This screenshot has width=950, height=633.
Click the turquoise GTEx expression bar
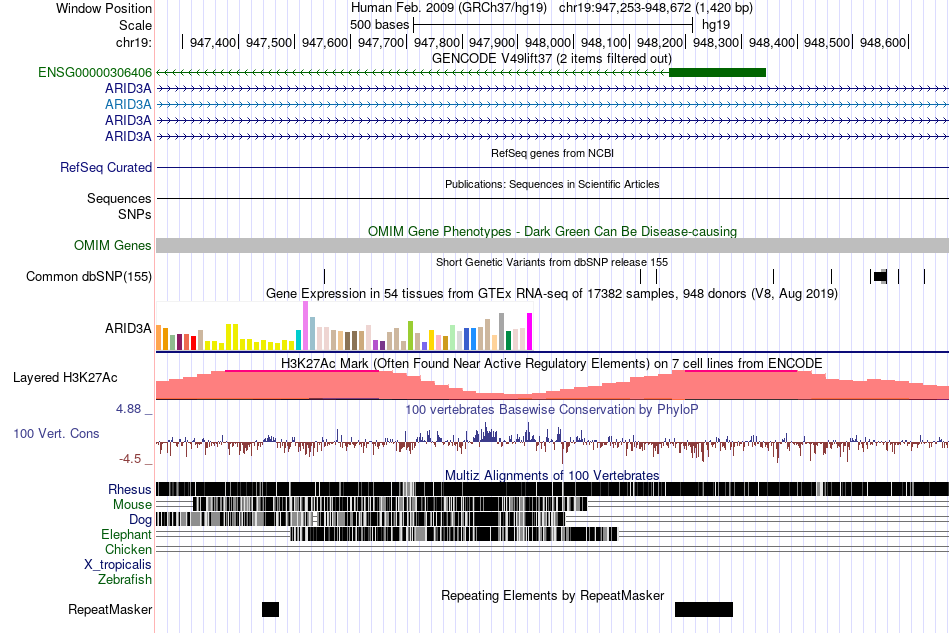(298, 340)
